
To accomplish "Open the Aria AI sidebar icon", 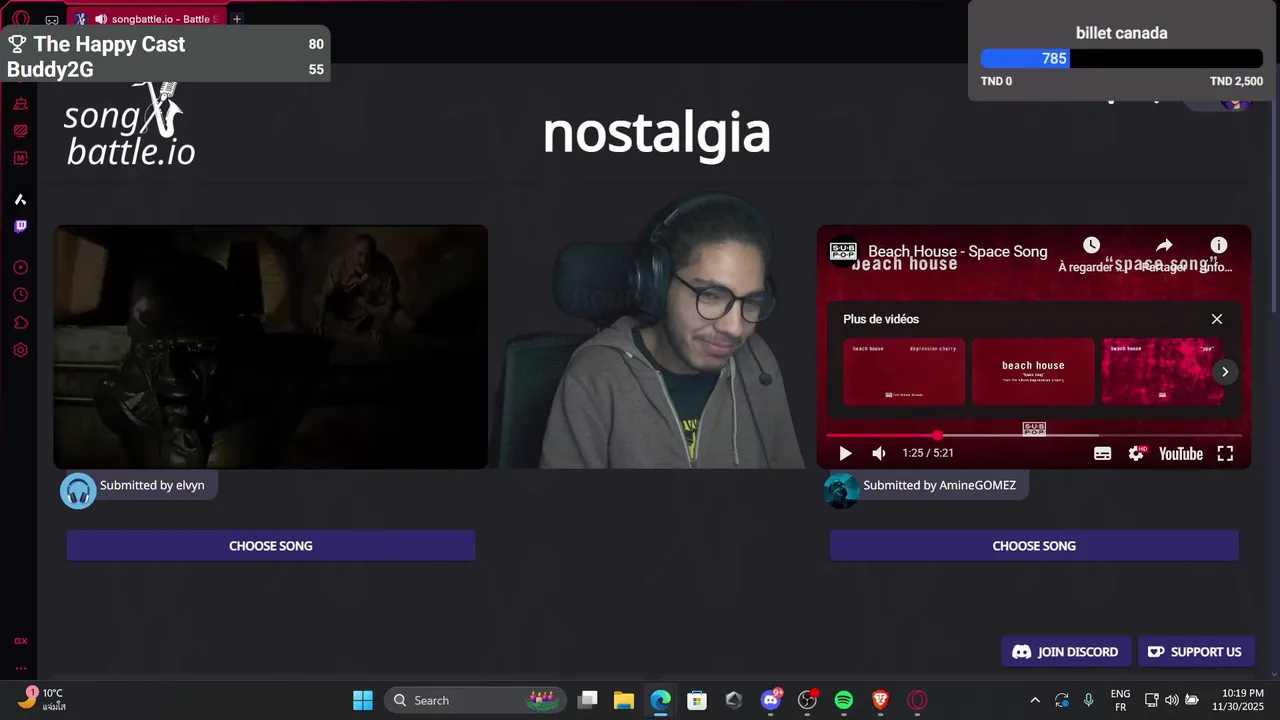I will [x=20, y=200].
